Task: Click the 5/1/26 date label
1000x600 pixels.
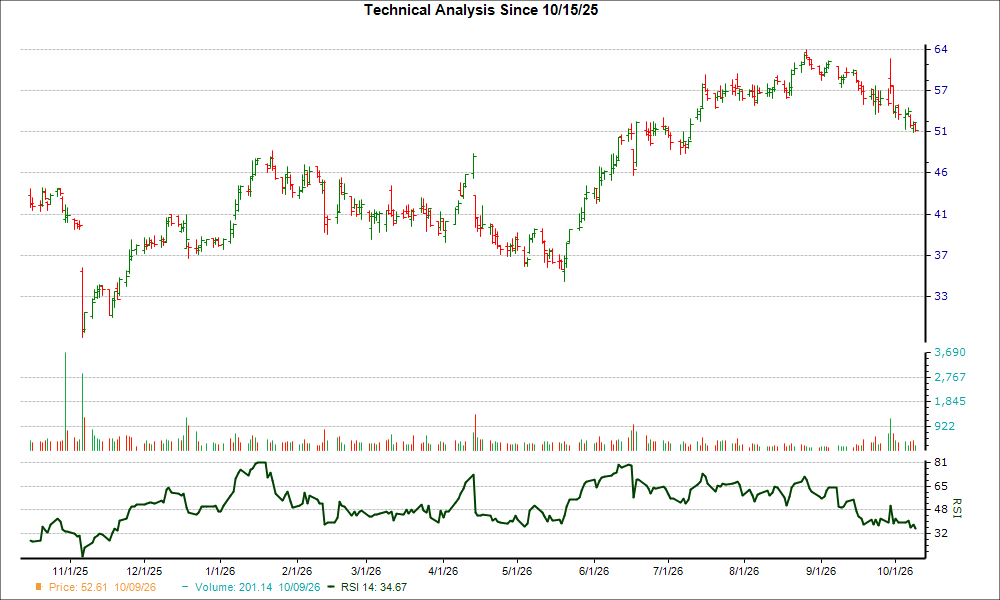Action: coord(517,571)
